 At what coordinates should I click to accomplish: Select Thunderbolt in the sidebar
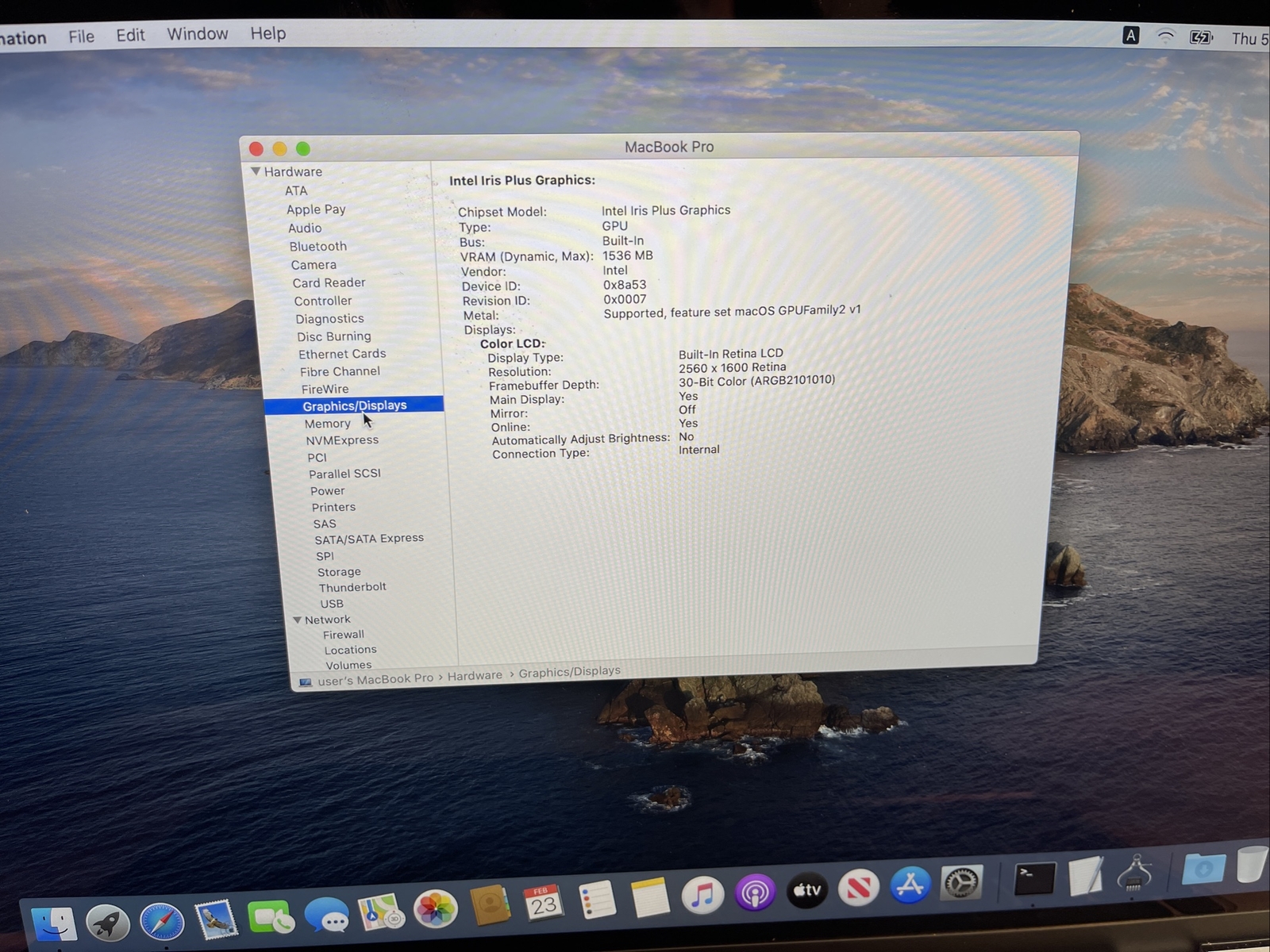click(352, 587)
